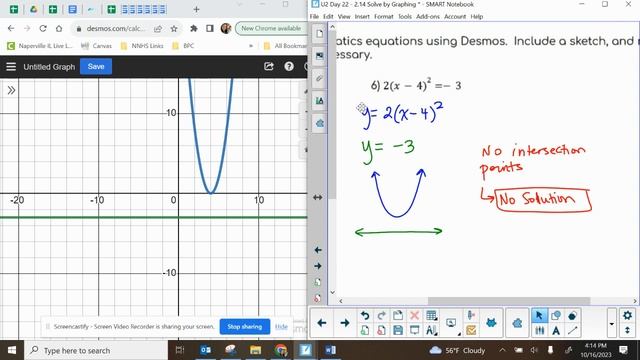Screen dimensions: 640x360
Task: Open the screen capture tool dropdown
Action: tap(452, 323)
